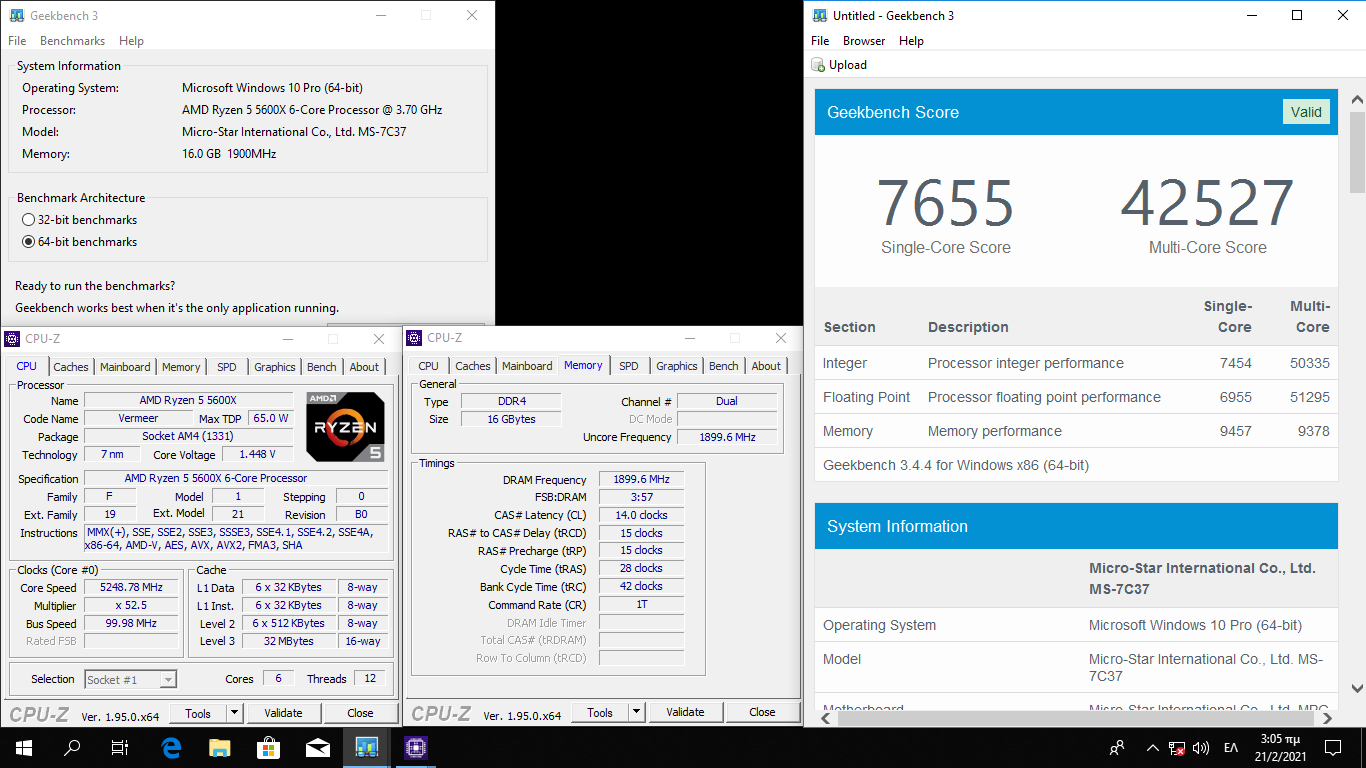
Task: Click Close button in Memory CPU-Z window
Action: (x=762, y=713)
